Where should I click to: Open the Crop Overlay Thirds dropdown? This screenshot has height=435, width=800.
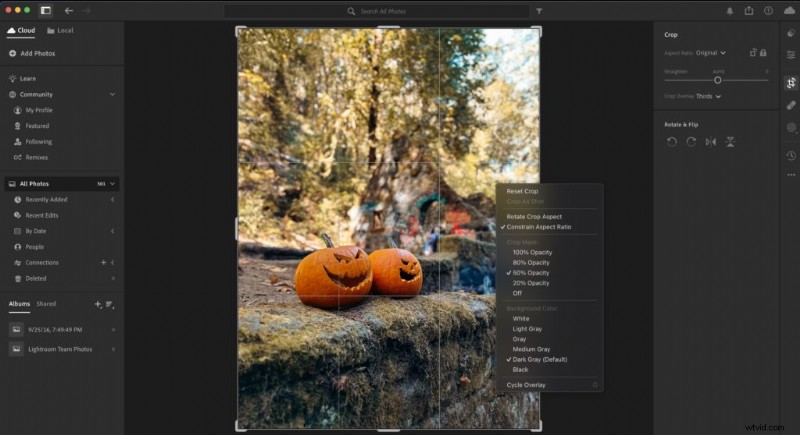pyautogui.click(x=708, y=96)
